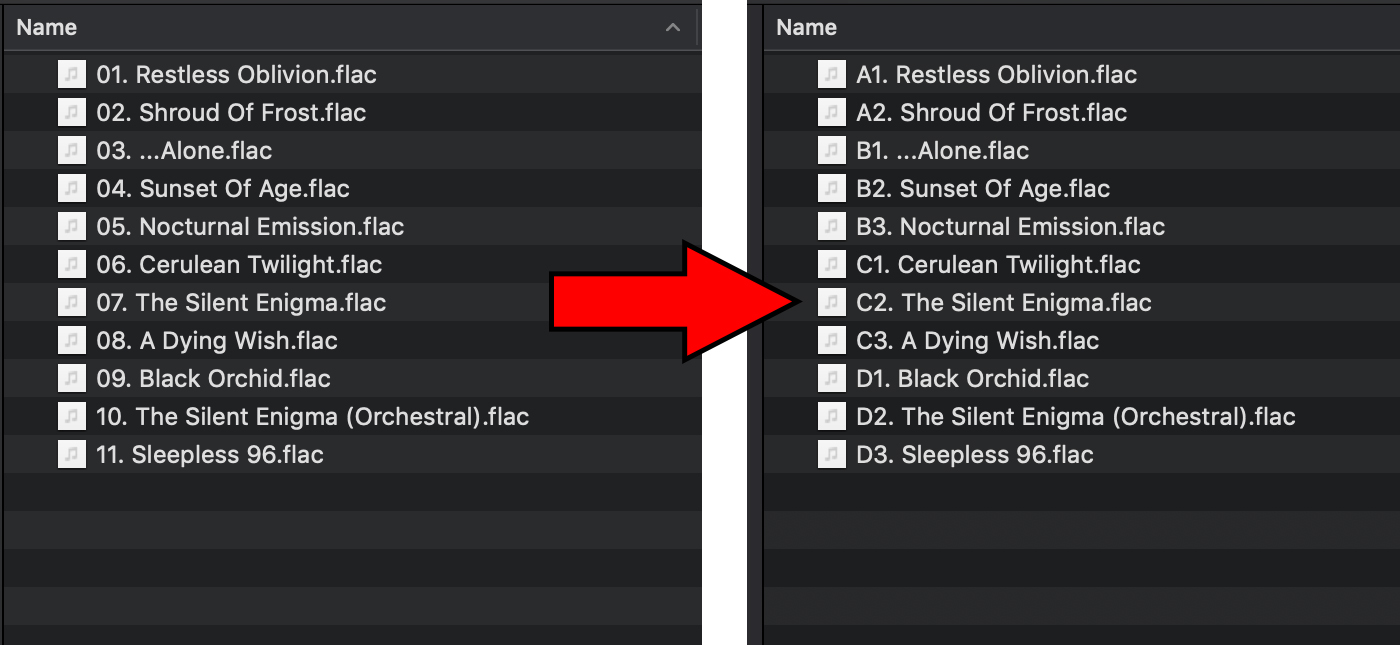
Task: Select 03. ...Alone.flac in left list
Action: point(184,151)
